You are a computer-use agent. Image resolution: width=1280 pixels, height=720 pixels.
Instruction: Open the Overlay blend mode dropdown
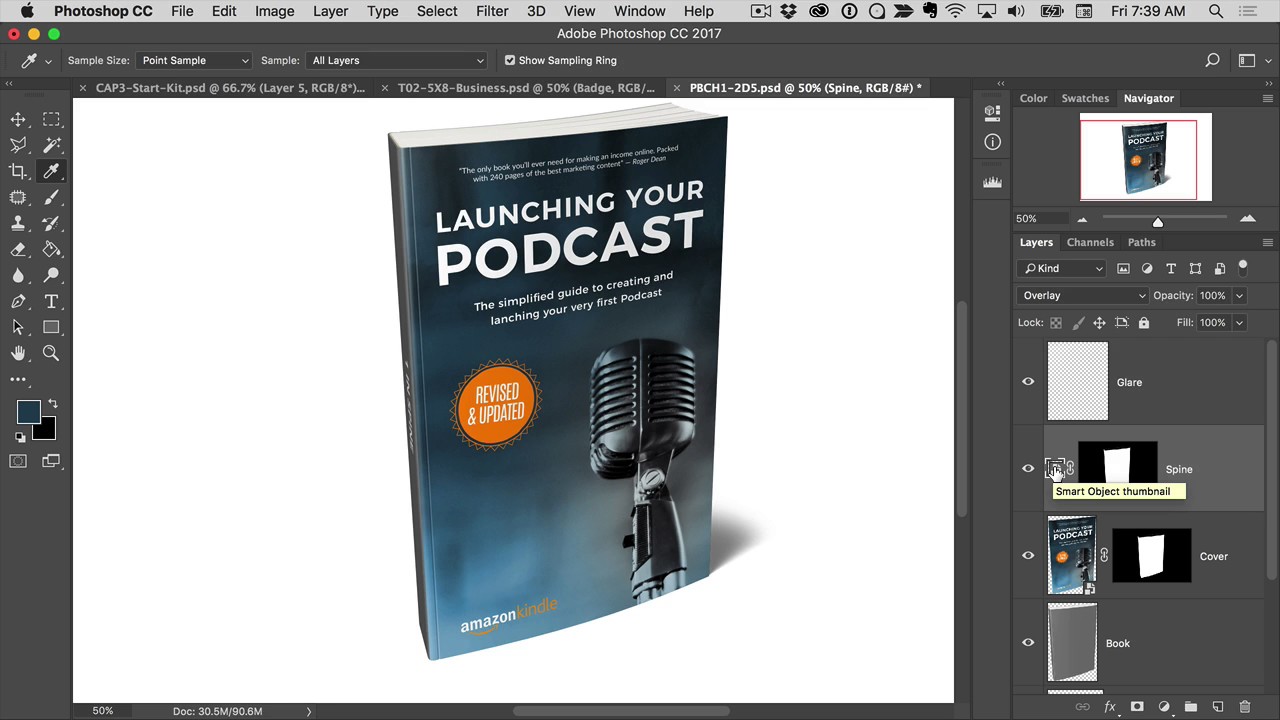(1083, 296)
